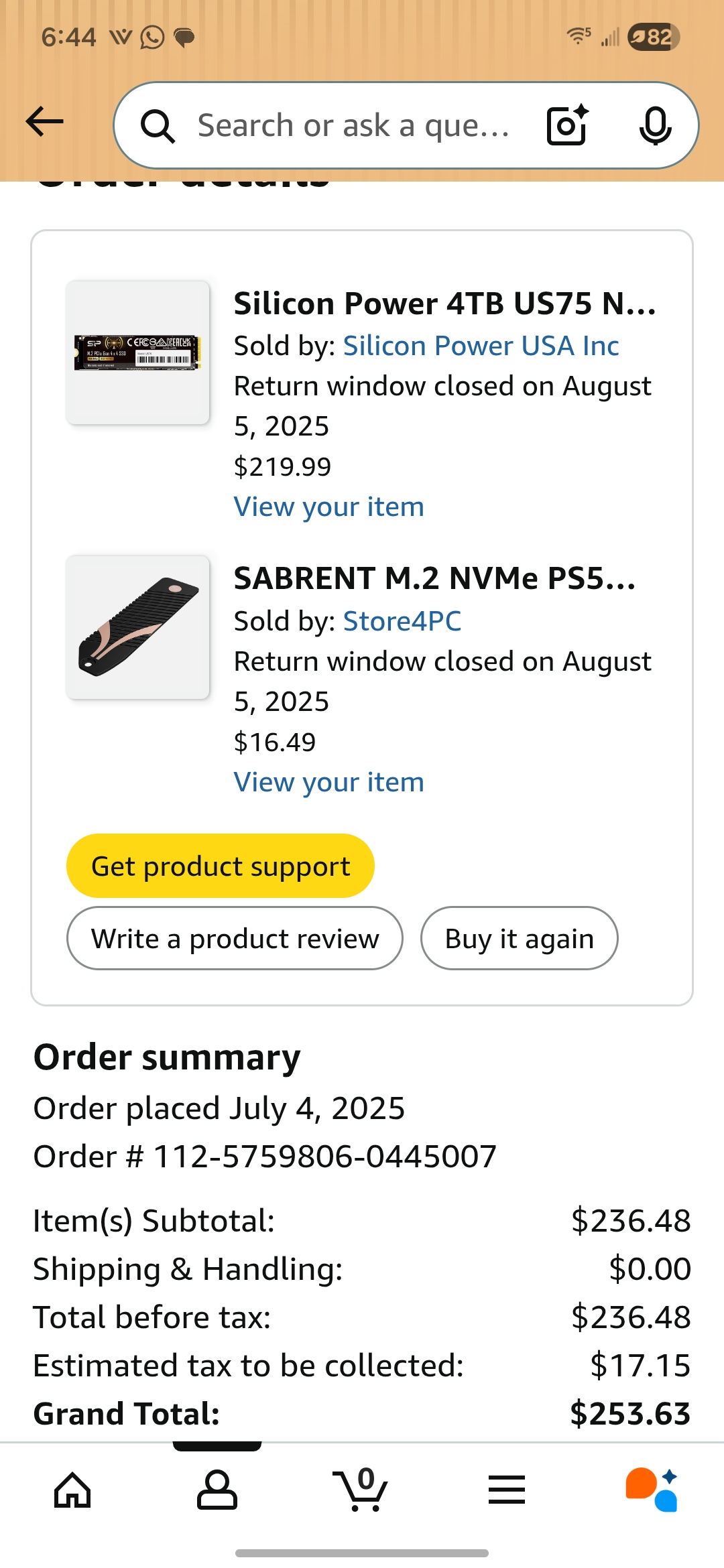The image size is (724, 1568).
Task: Tap the back arrow icon
Action: tap(44, 122)
